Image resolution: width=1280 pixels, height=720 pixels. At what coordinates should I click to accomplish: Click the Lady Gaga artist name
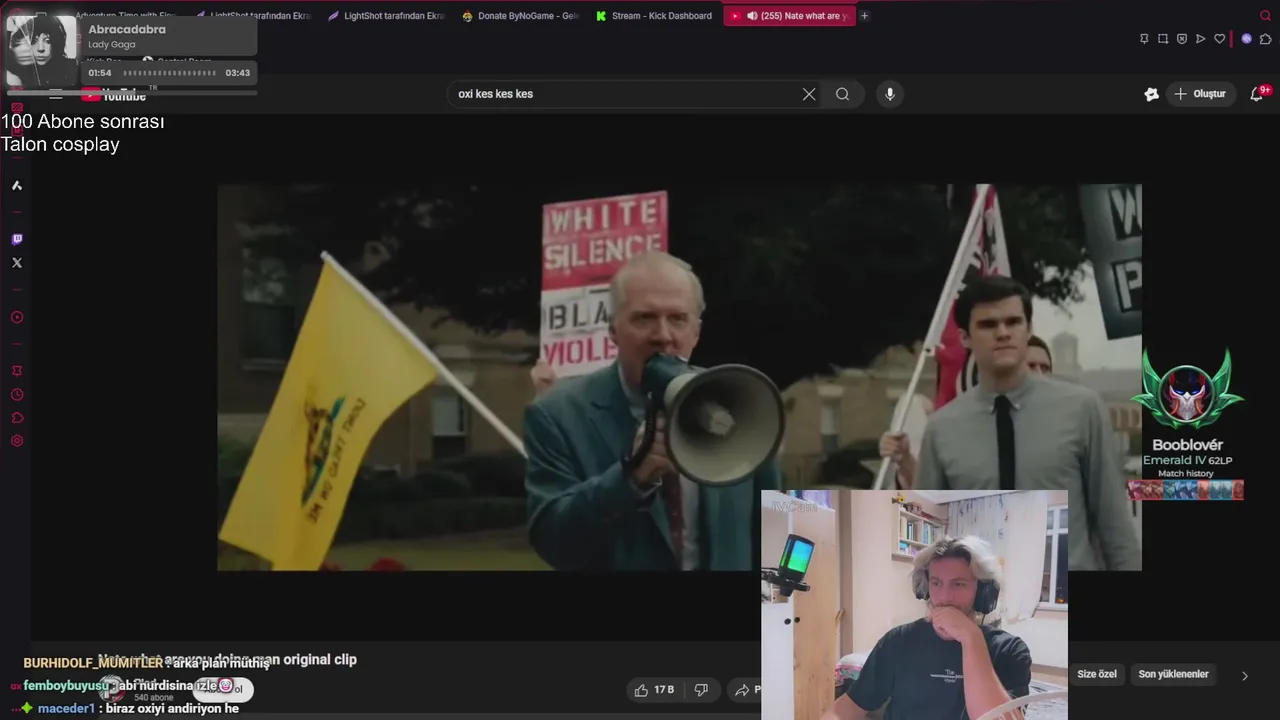[111, 45]
